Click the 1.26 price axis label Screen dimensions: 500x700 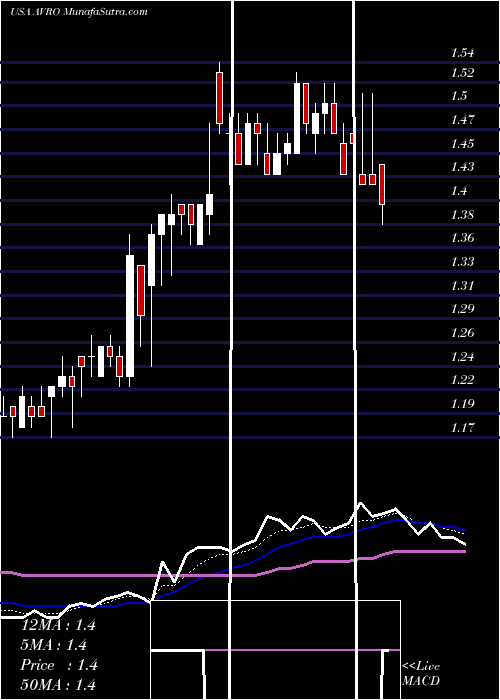[x=462, y=333]
